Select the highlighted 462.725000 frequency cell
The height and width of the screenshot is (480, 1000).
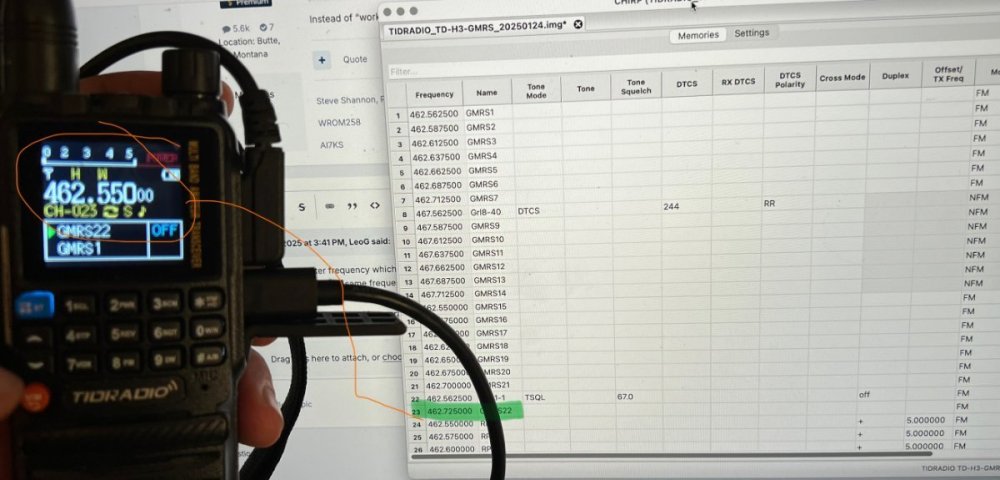tap(451, 411)
